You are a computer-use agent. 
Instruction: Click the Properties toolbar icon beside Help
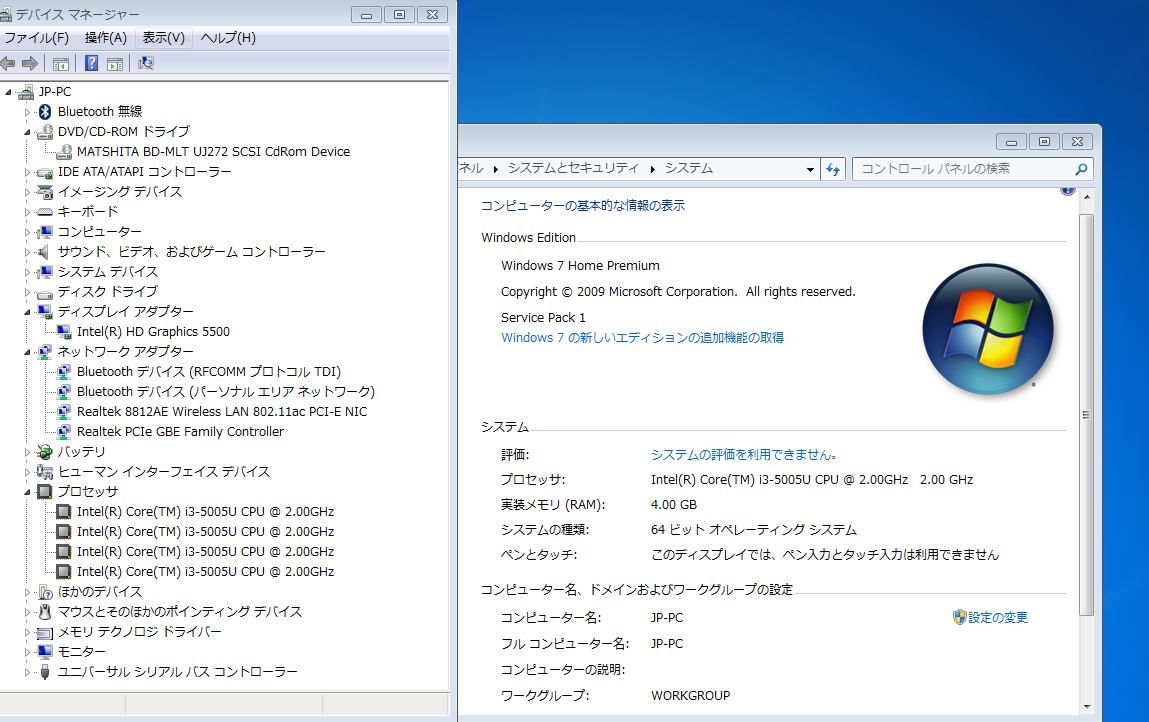click(x=115, y=64)
